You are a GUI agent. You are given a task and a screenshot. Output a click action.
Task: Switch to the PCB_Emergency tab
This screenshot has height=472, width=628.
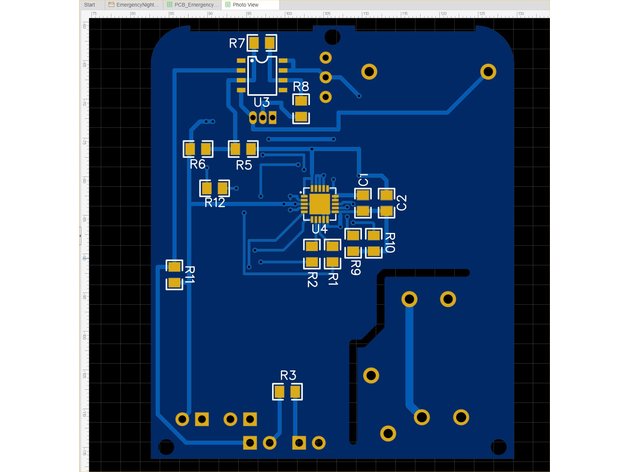point(194,5)
